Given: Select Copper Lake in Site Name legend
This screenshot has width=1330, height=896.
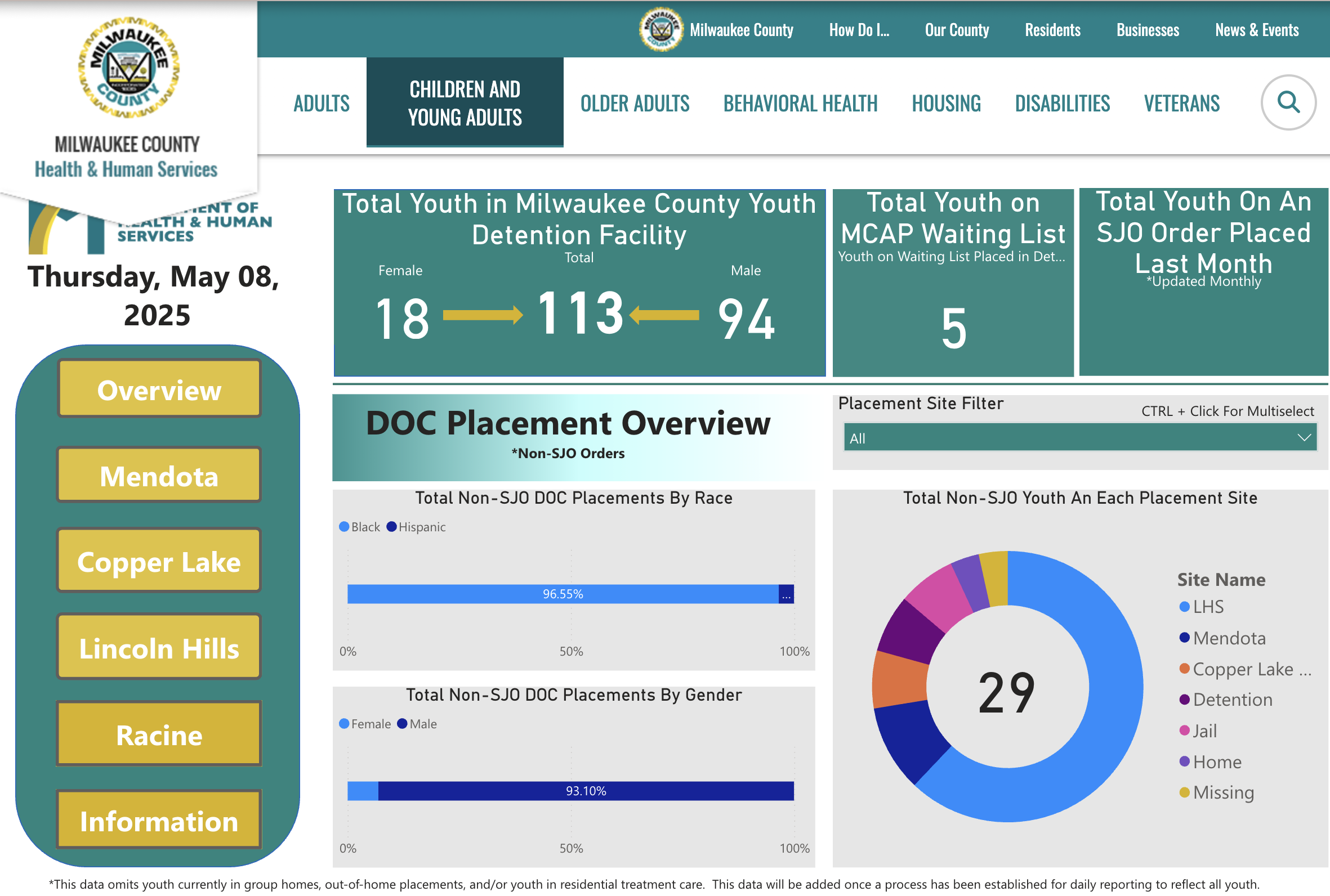Looking at the screenshot, I should coord(1246,669).
